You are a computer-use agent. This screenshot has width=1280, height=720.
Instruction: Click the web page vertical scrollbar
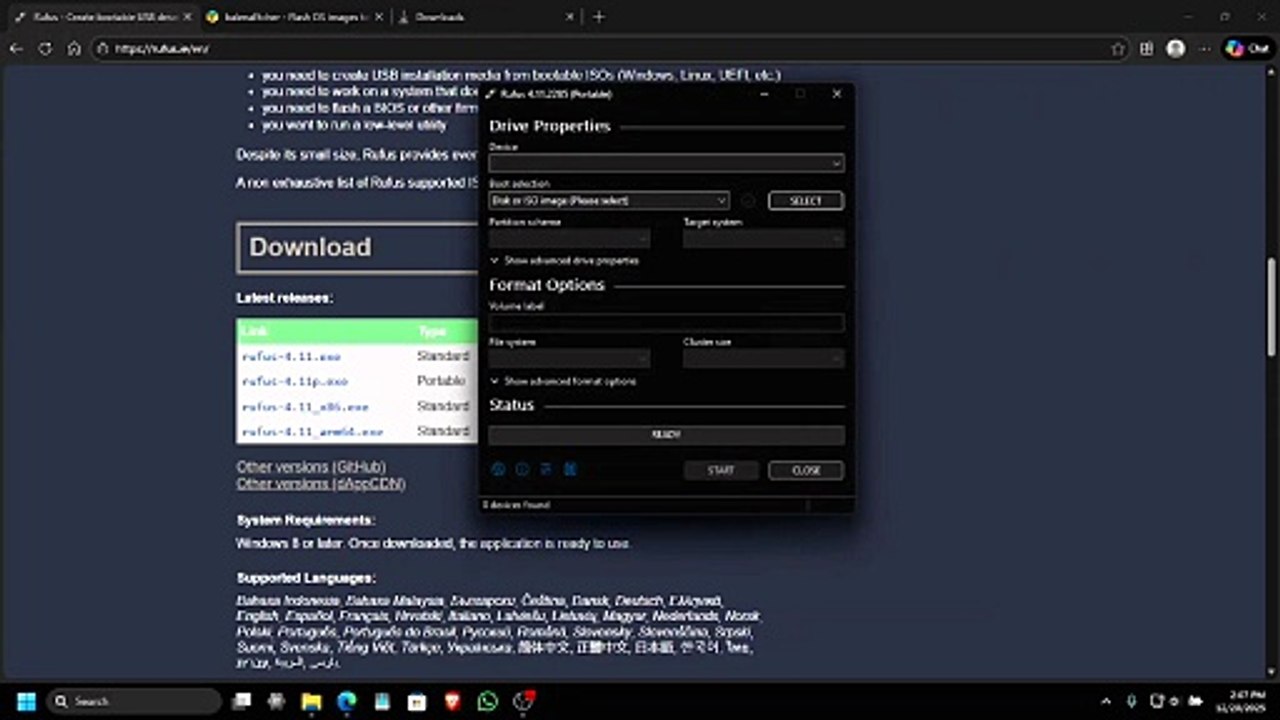tap(1272, 306)
